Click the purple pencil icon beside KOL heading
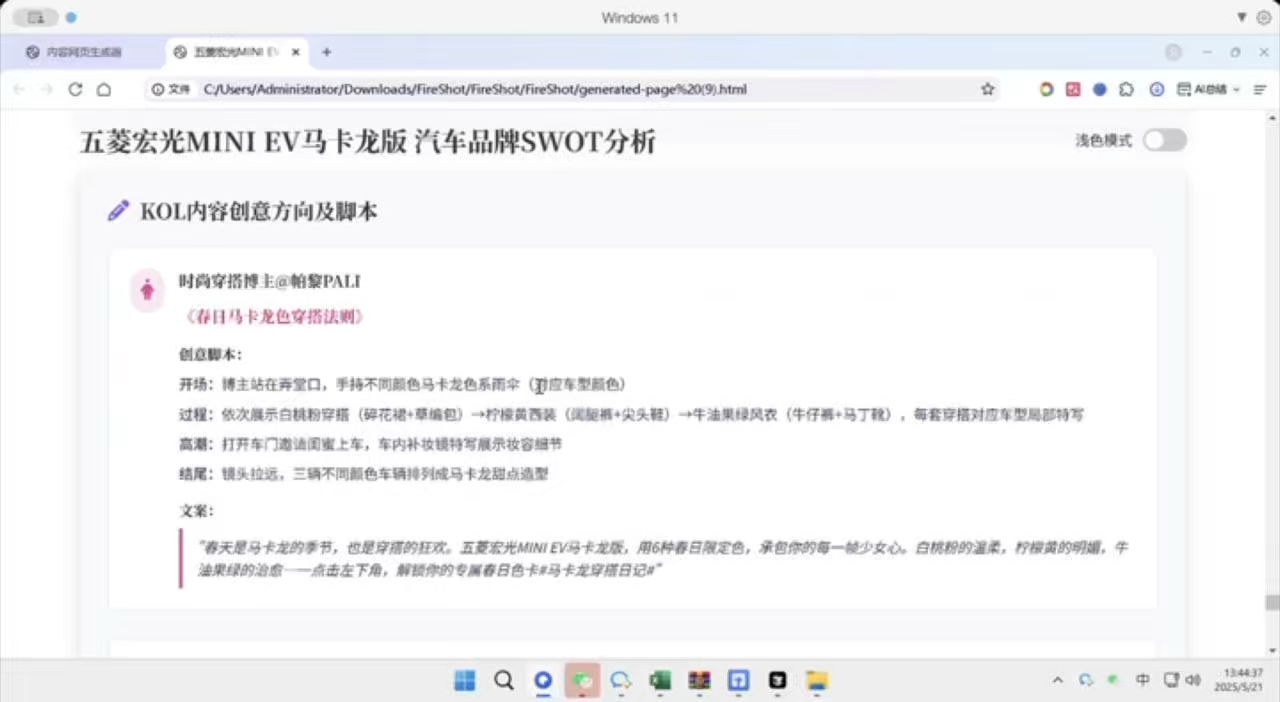The height and width of the screenshot is (702, 1280). [x=119, y=211]
